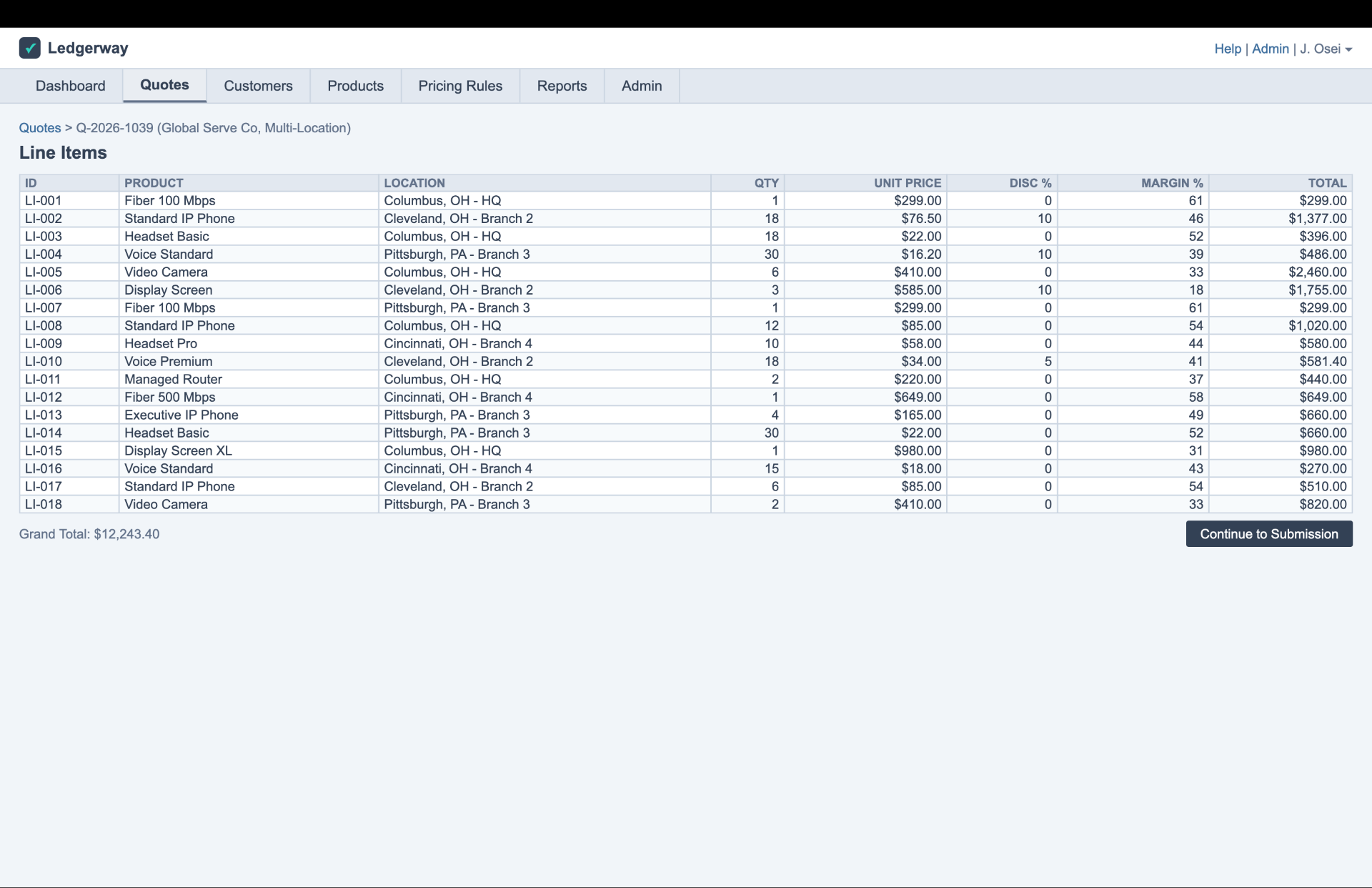Click the $2,460.00 total cell
The height and width of the screenshot is (888, 1372).
(x=1280, y=272)
